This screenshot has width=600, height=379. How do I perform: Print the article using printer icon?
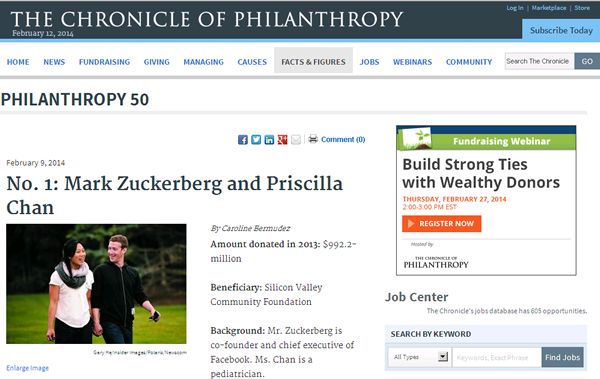coord(313,139)
